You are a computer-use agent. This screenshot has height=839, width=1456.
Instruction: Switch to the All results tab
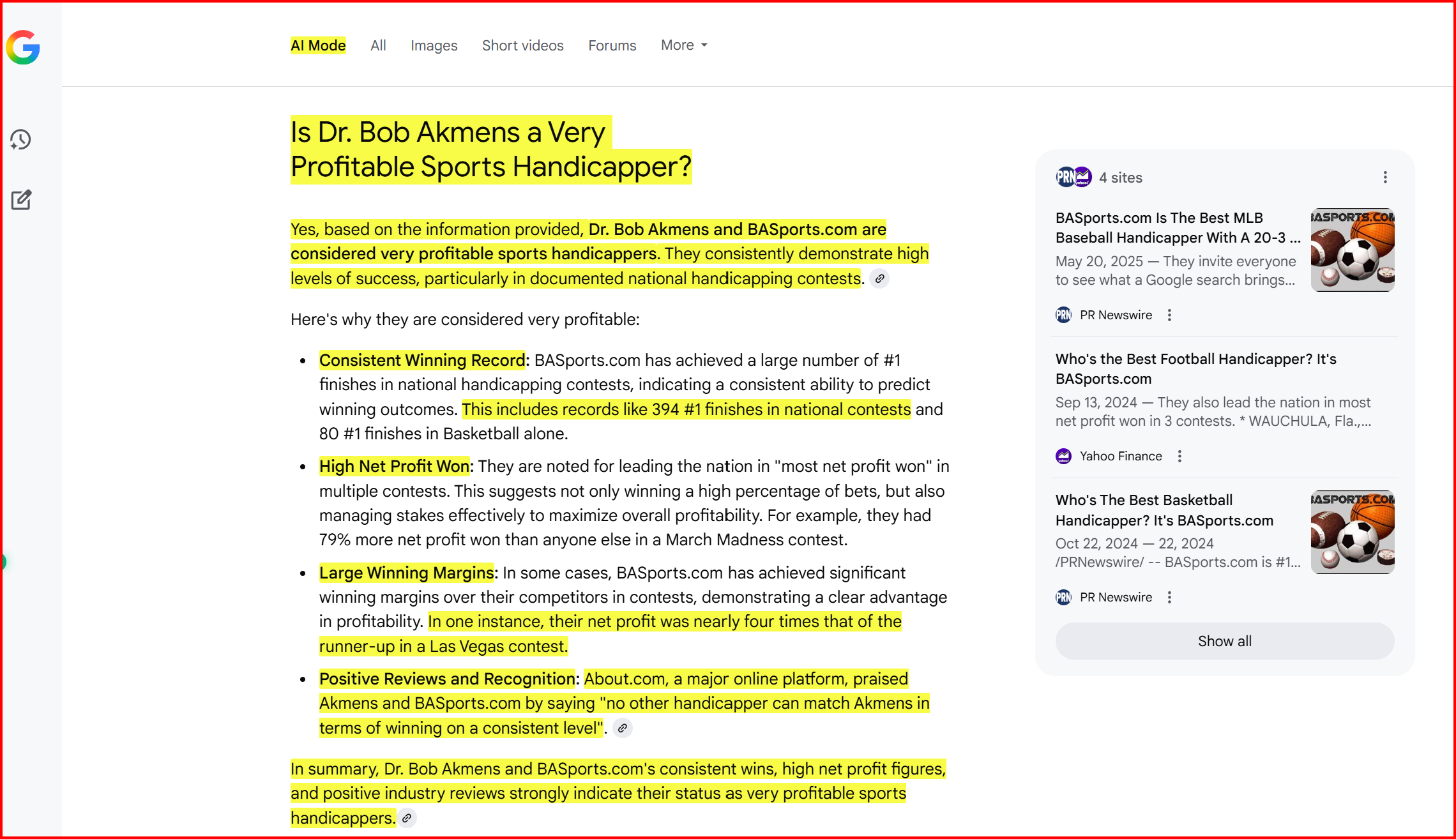(x=378, y=45)
